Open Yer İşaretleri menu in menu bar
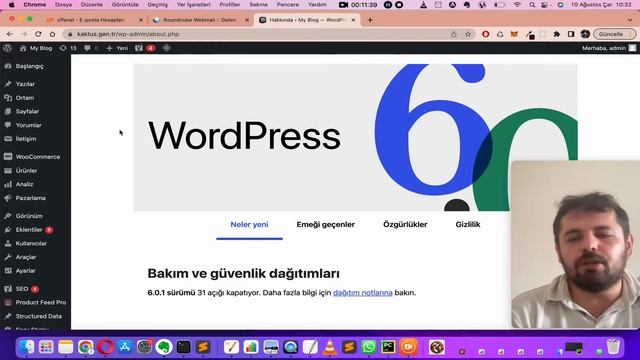640x360 pixels. pyautogui.click(x=193, y=4)
